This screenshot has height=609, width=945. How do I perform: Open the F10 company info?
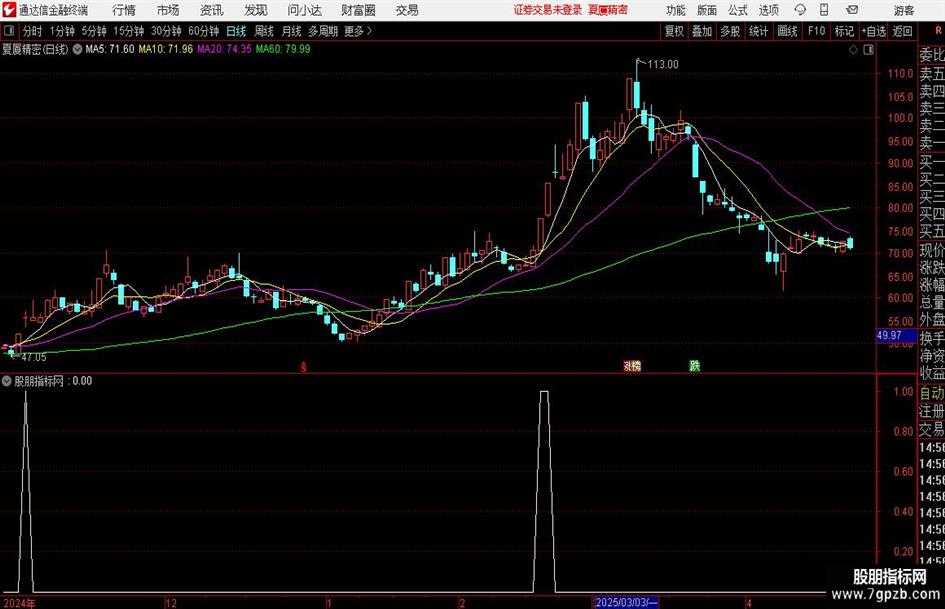[x=816, y=31]
